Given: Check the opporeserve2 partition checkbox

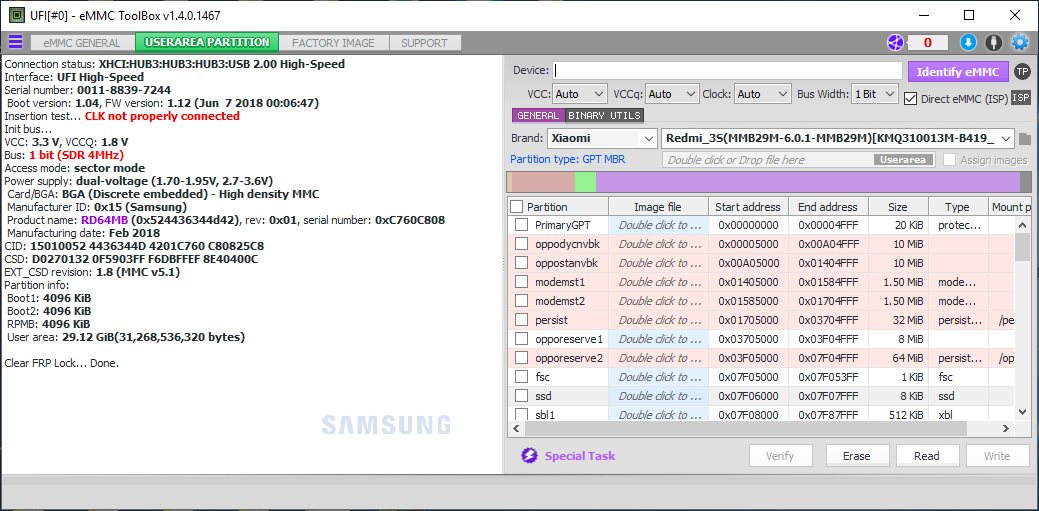Looking at the screenshot, I should pyautogui.click(x=521, y=359).
